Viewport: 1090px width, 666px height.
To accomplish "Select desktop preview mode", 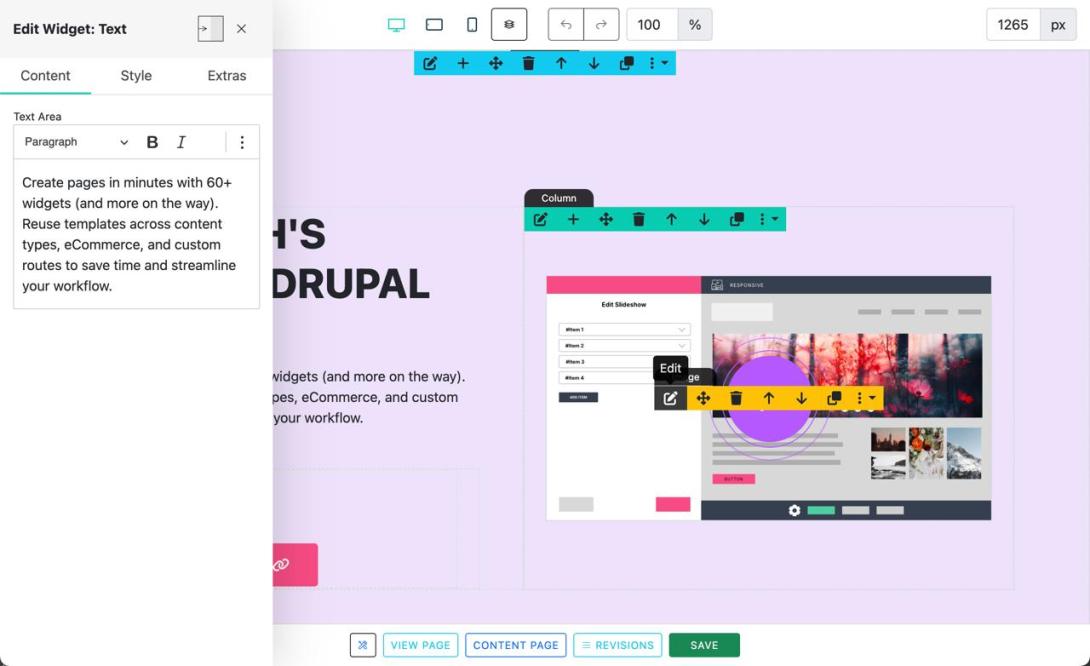I will point(396,25).
